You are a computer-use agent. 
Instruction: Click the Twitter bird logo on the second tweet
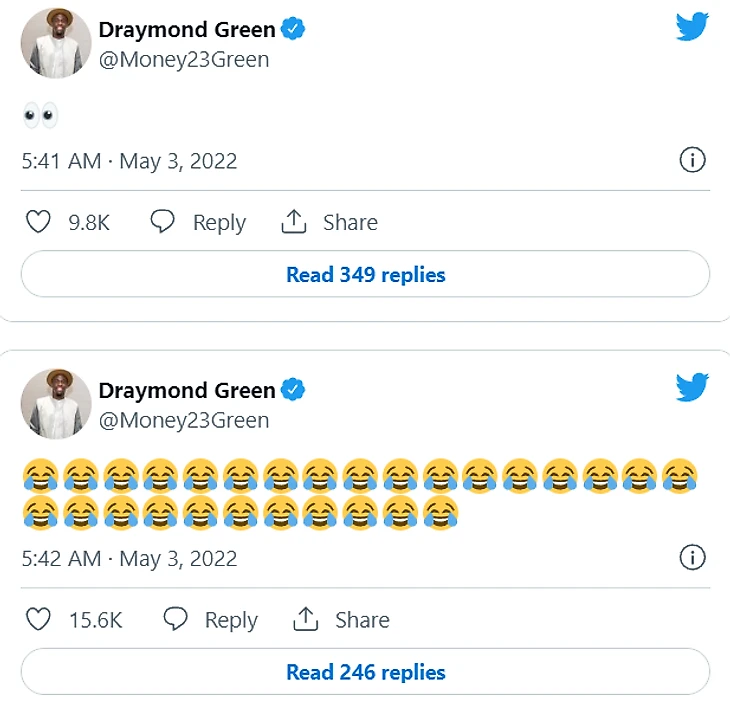[692, 387]
